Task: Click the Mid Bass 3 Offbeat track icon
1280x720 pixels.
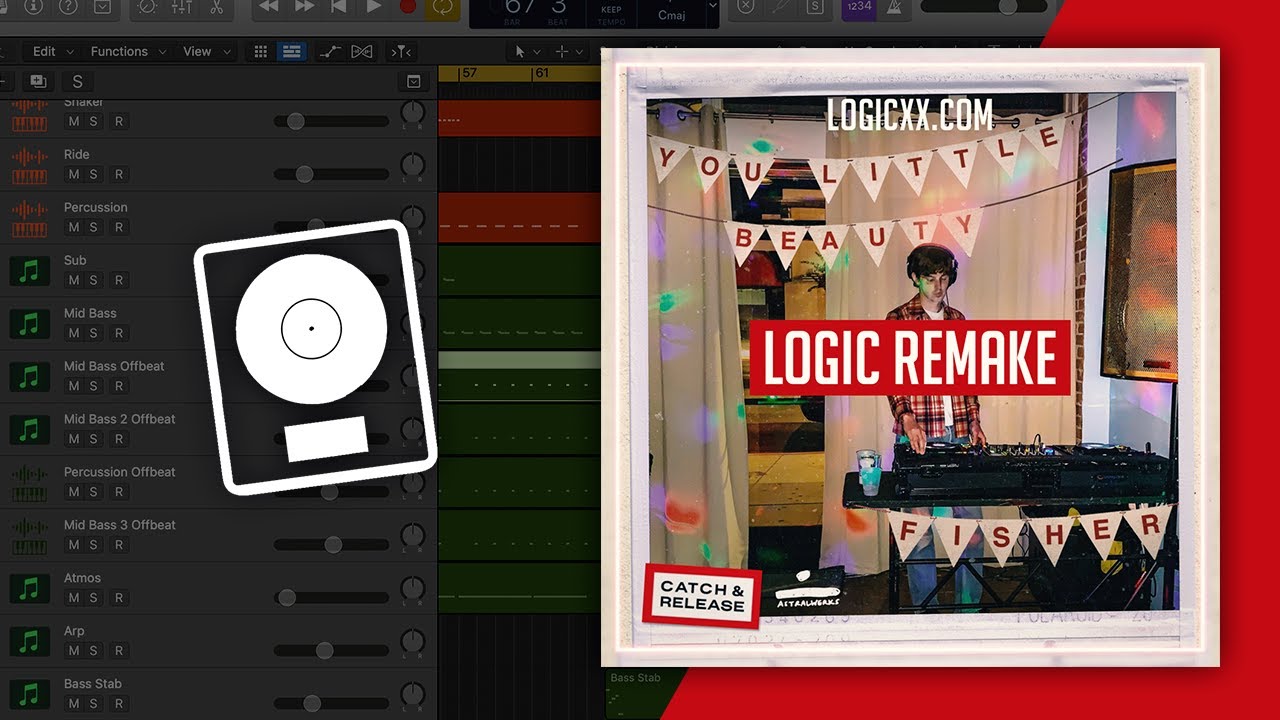Action: point(29,536)
